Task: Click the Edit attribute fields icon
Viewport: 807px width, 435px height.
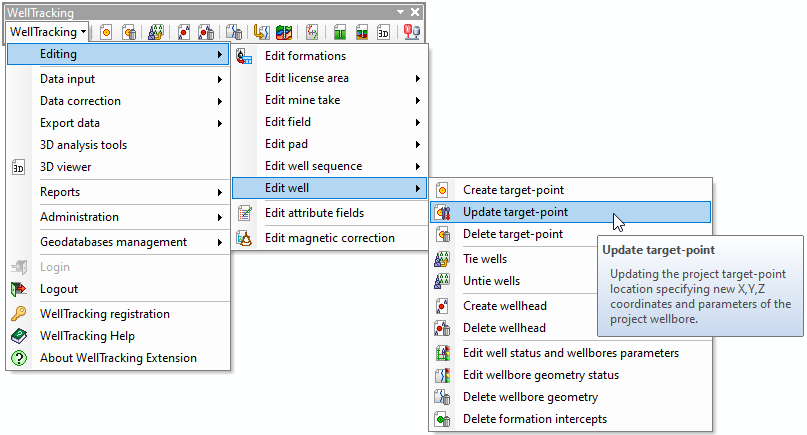Action: (x=244, y=213)
